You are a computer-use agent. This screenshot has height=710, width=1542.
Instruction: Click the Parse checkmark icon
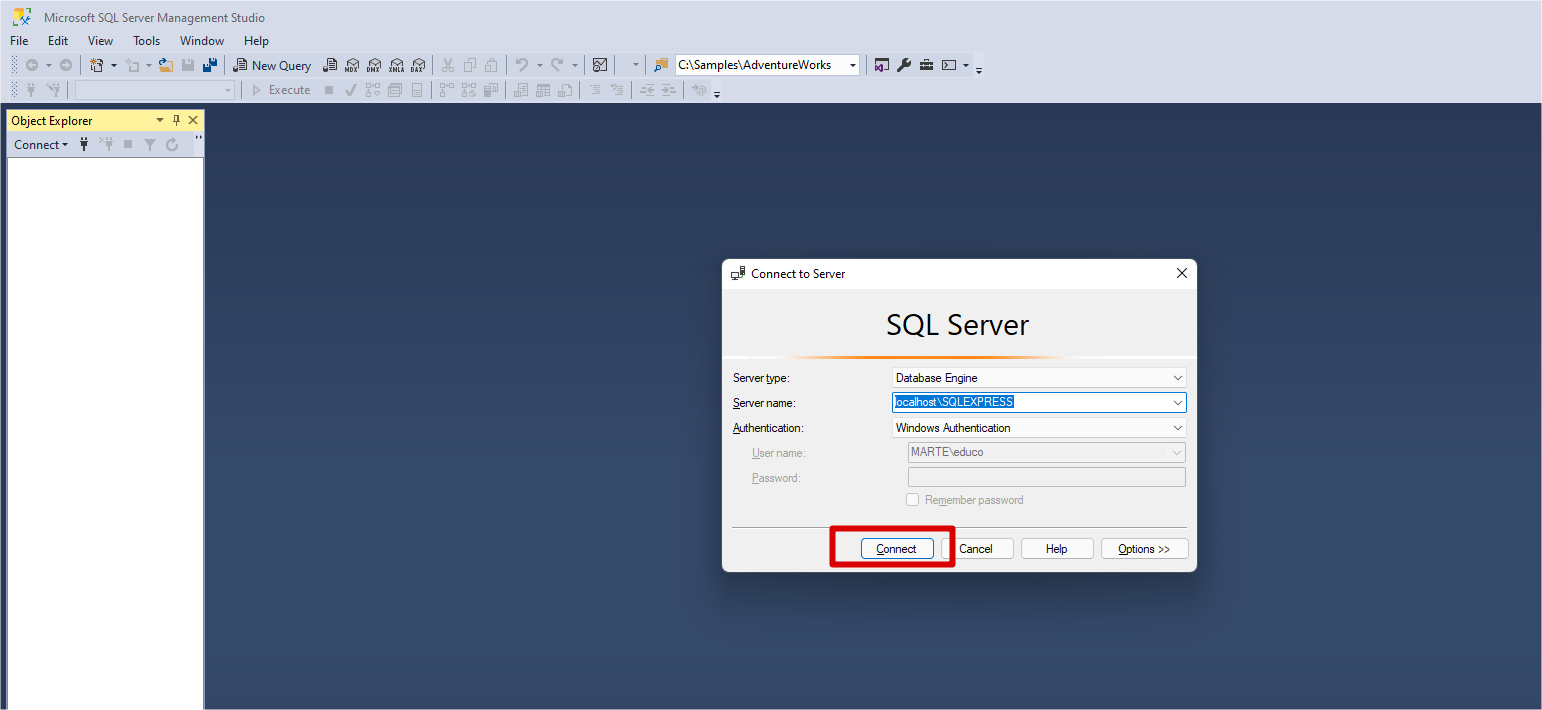pos(351,90)
